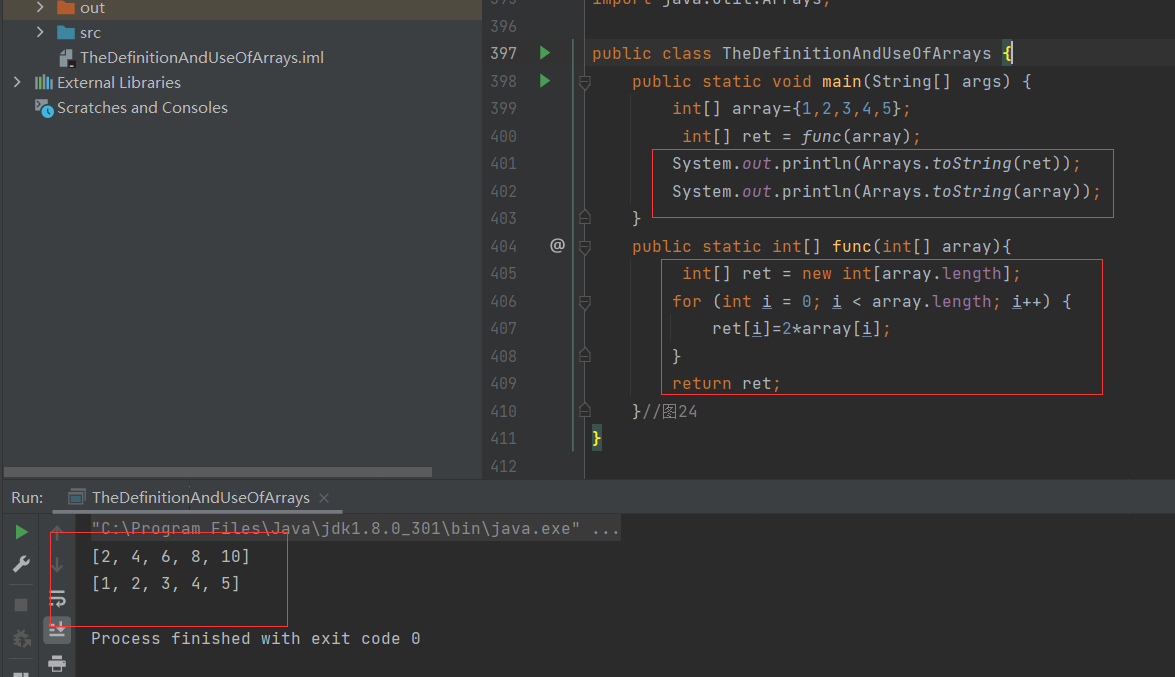Click the fold end marker at line 403

pyautogui.click(x=585, y=217)
